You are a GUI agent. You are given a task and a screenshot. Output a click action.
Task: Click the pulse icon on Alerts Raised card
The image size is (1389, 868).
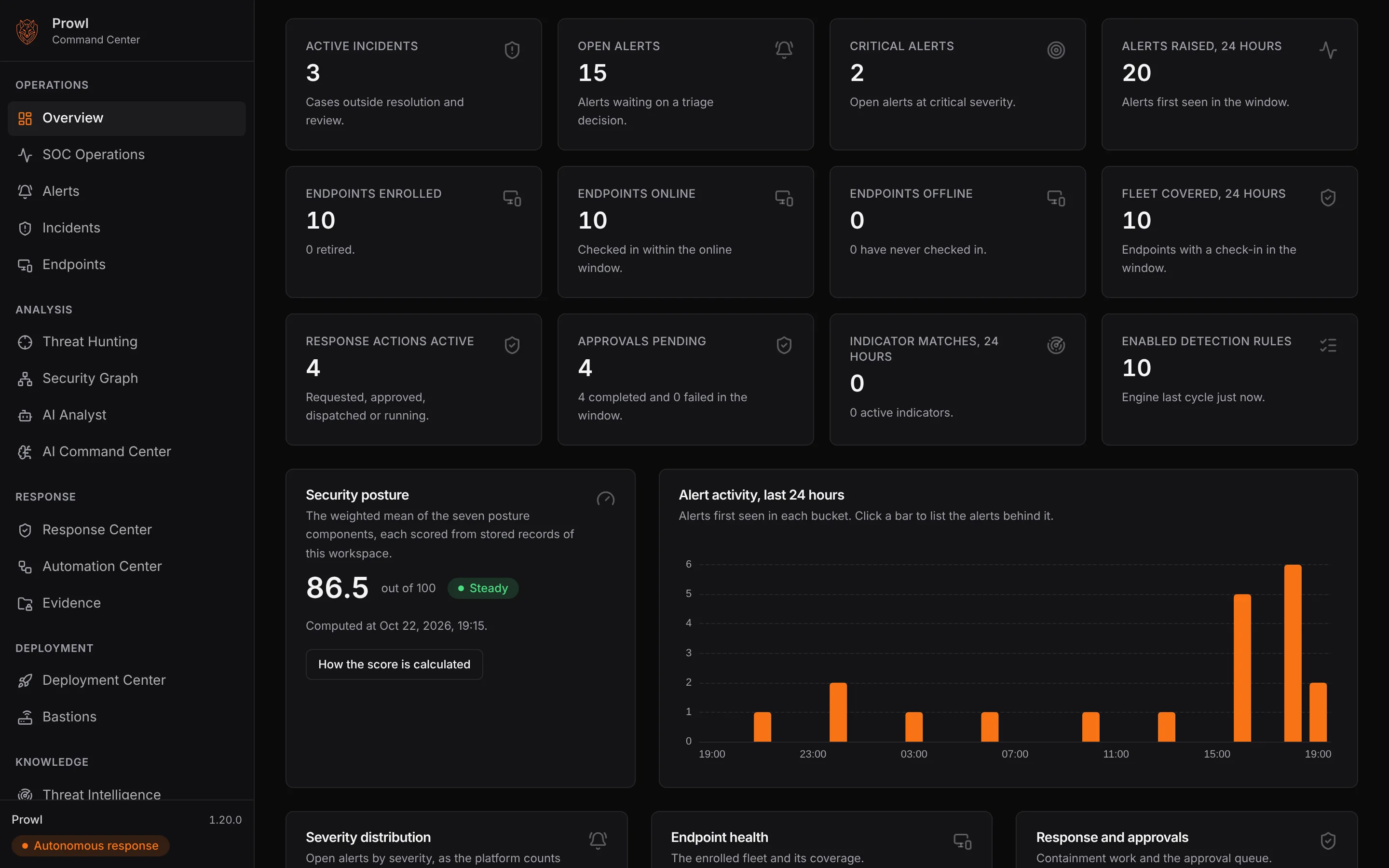click(x=1328, y=50)
